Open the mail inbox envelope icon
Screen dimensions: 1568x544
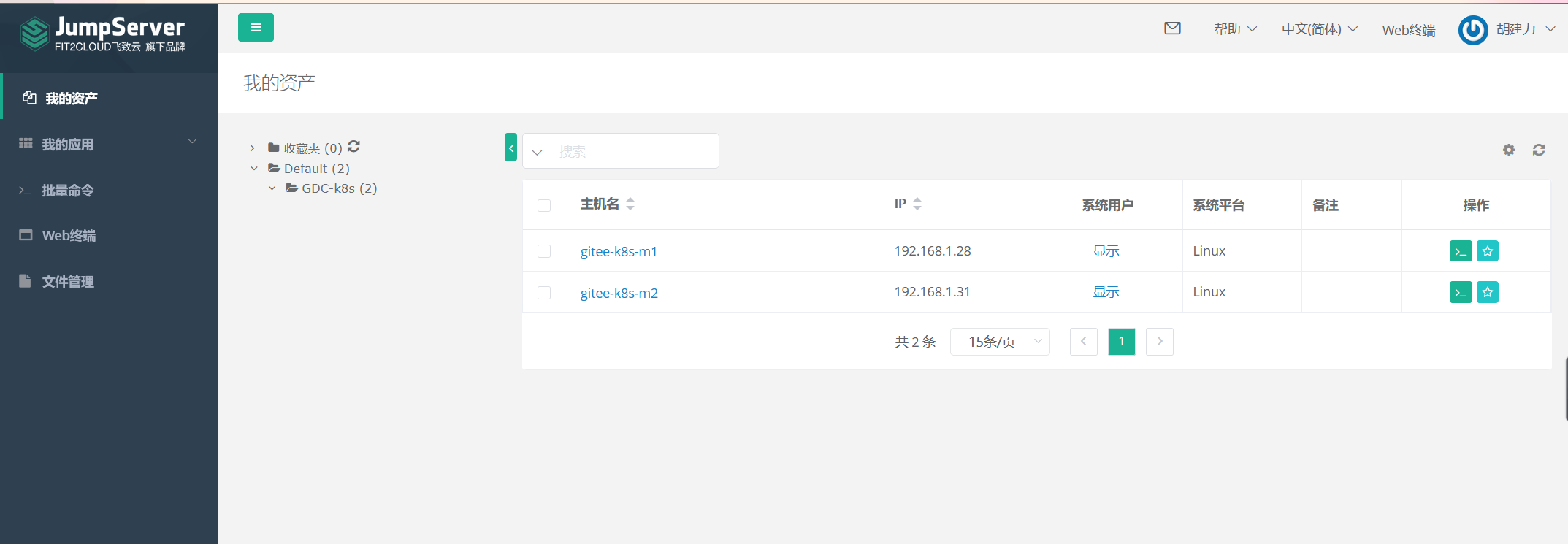[x=1172, y=28]
